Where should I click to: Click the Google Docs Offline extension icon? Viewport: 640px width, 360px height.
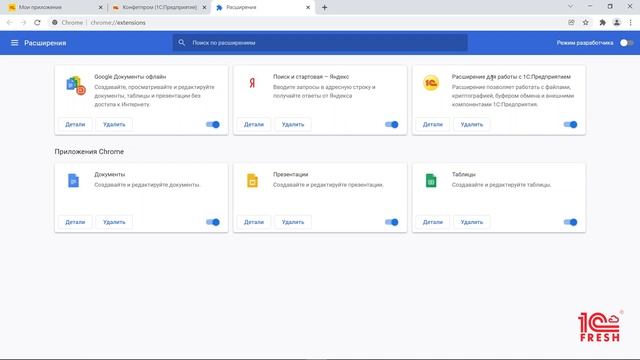point(76,85)
